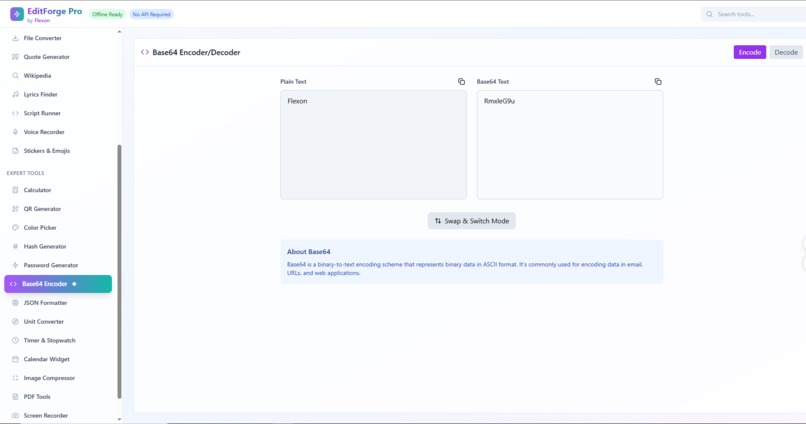This screenshot has width=806, height=424.
Task: Click the Password Generator icon
Action: (15, 265)
